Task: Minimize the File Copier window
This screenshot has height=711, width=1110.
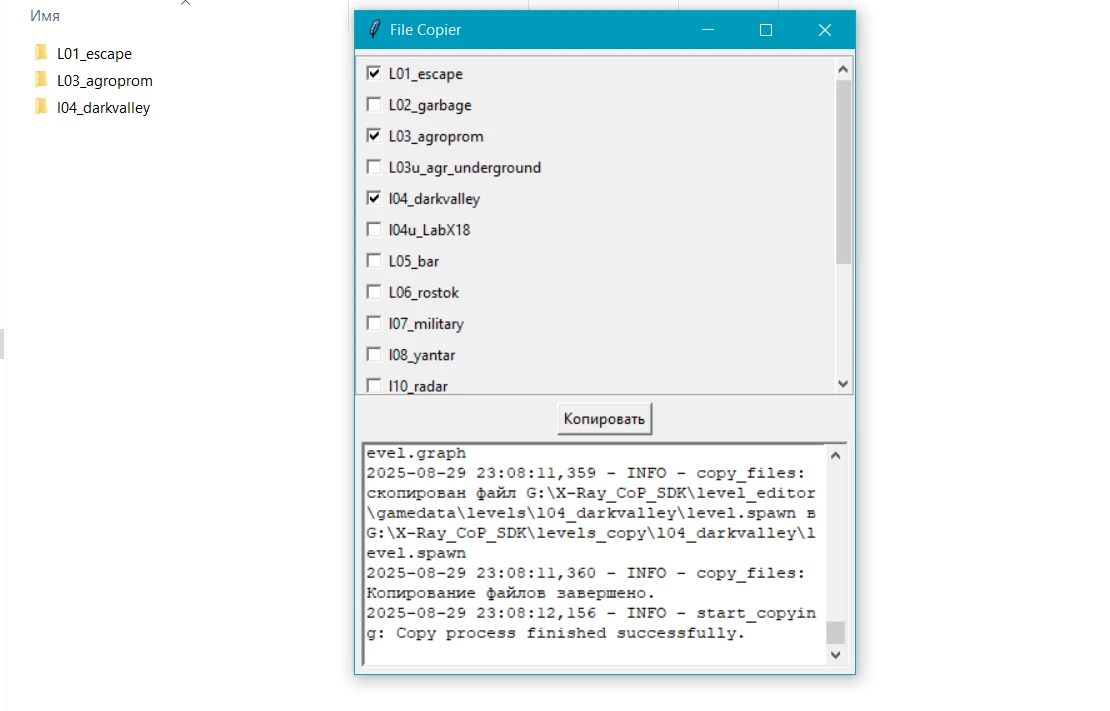Action: (x=708, y=30)
